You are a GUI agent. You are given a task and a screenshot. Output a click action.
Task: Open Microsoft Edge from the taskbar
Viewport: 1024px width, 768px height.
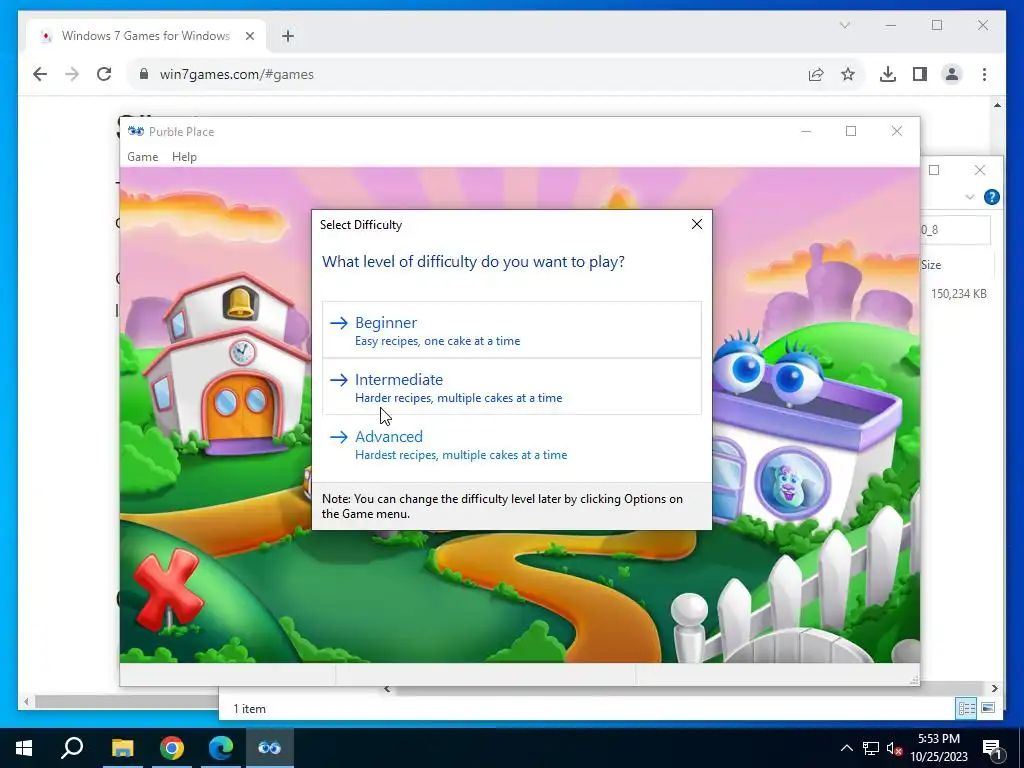[x=221, y=748]
